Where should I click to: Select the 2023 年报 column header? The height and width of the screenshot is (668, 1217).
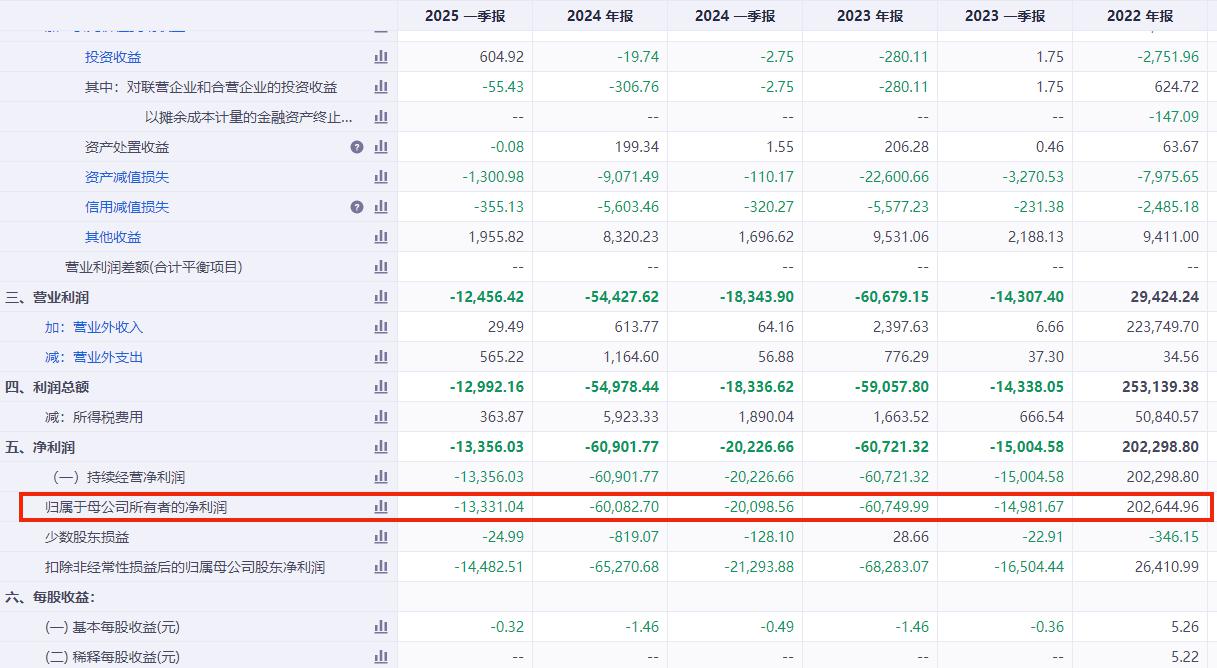869,15
